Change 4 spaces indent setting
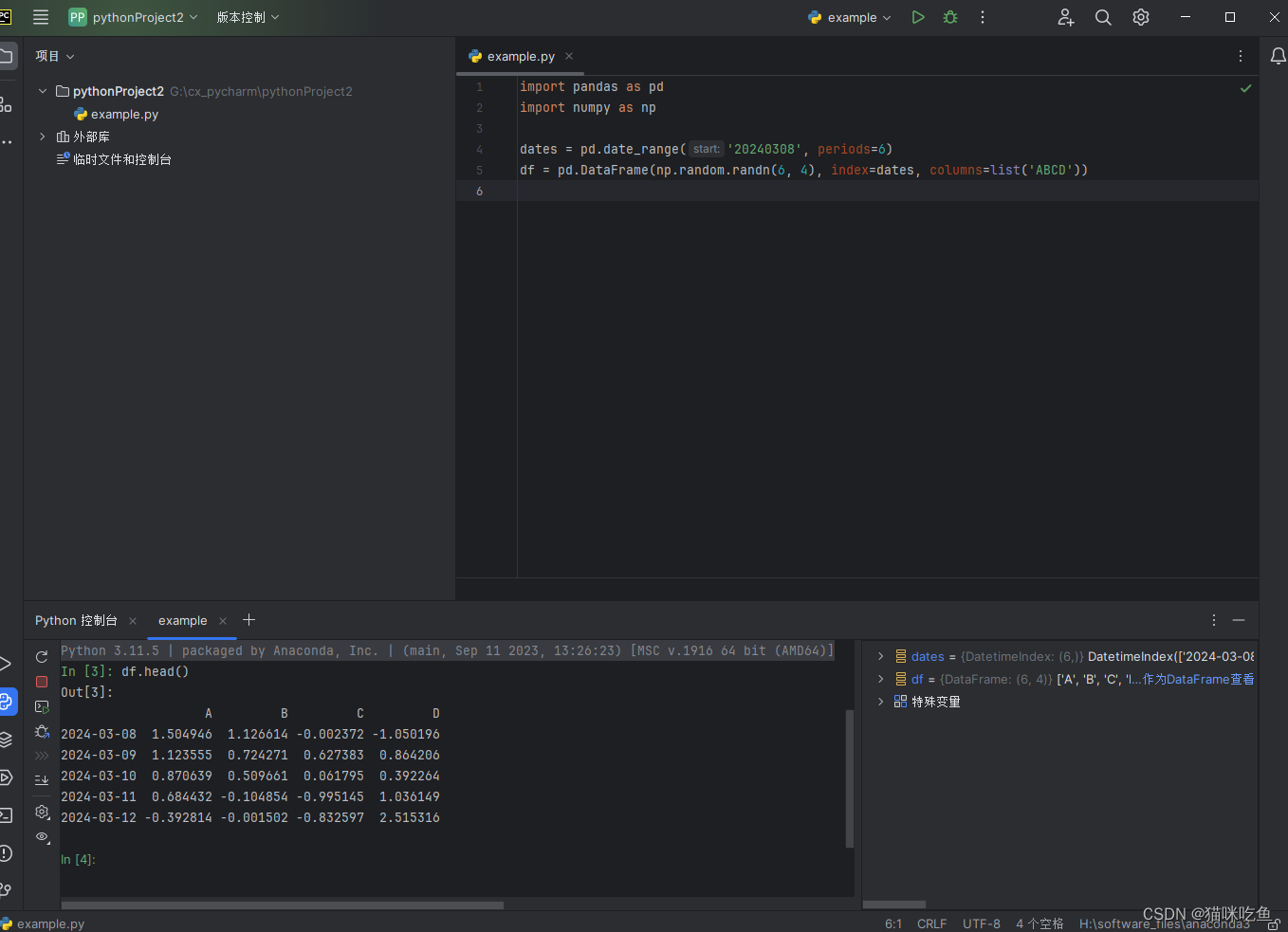1288x932 pixels. coord(1040,923)
